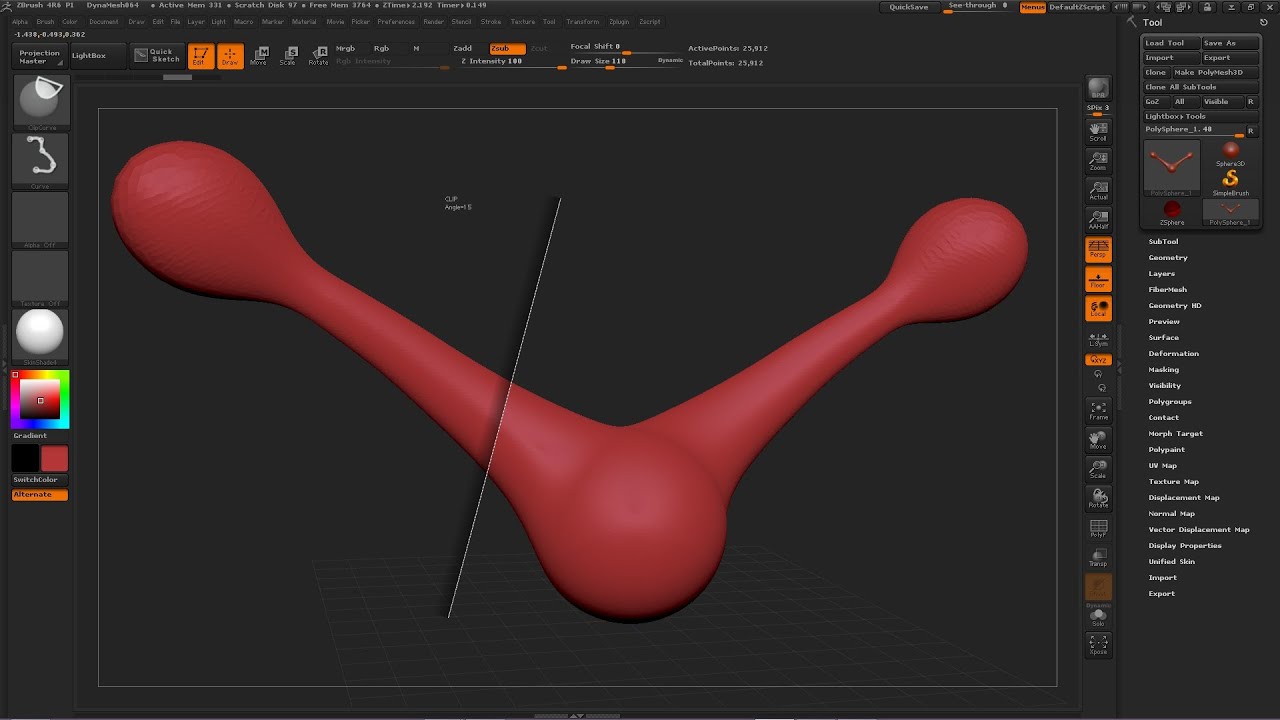This screenshot has height=720, width=1280.
Task: Select the SimpleBrush tool icon
Action: click(x=1230, y=183)
